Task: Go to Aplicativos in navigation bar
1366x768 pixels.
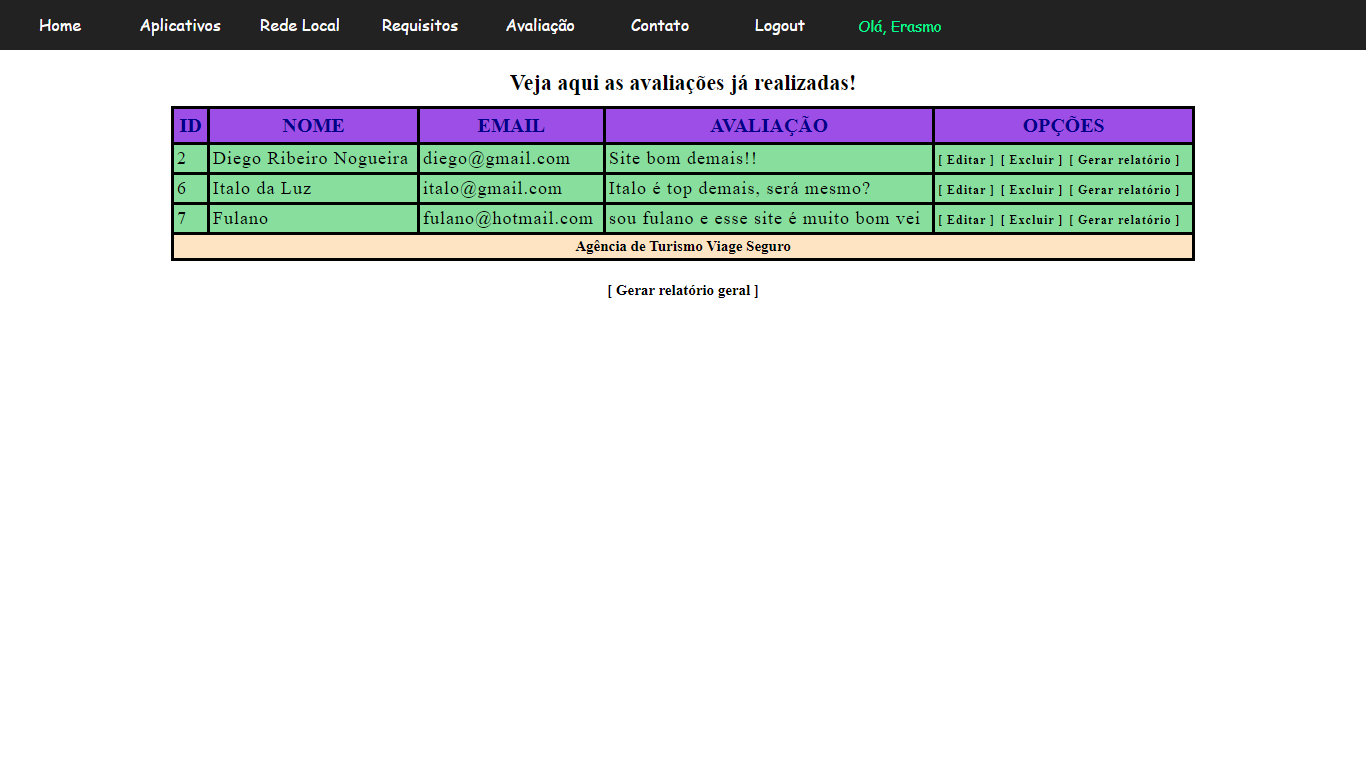Action: point(180,25)
